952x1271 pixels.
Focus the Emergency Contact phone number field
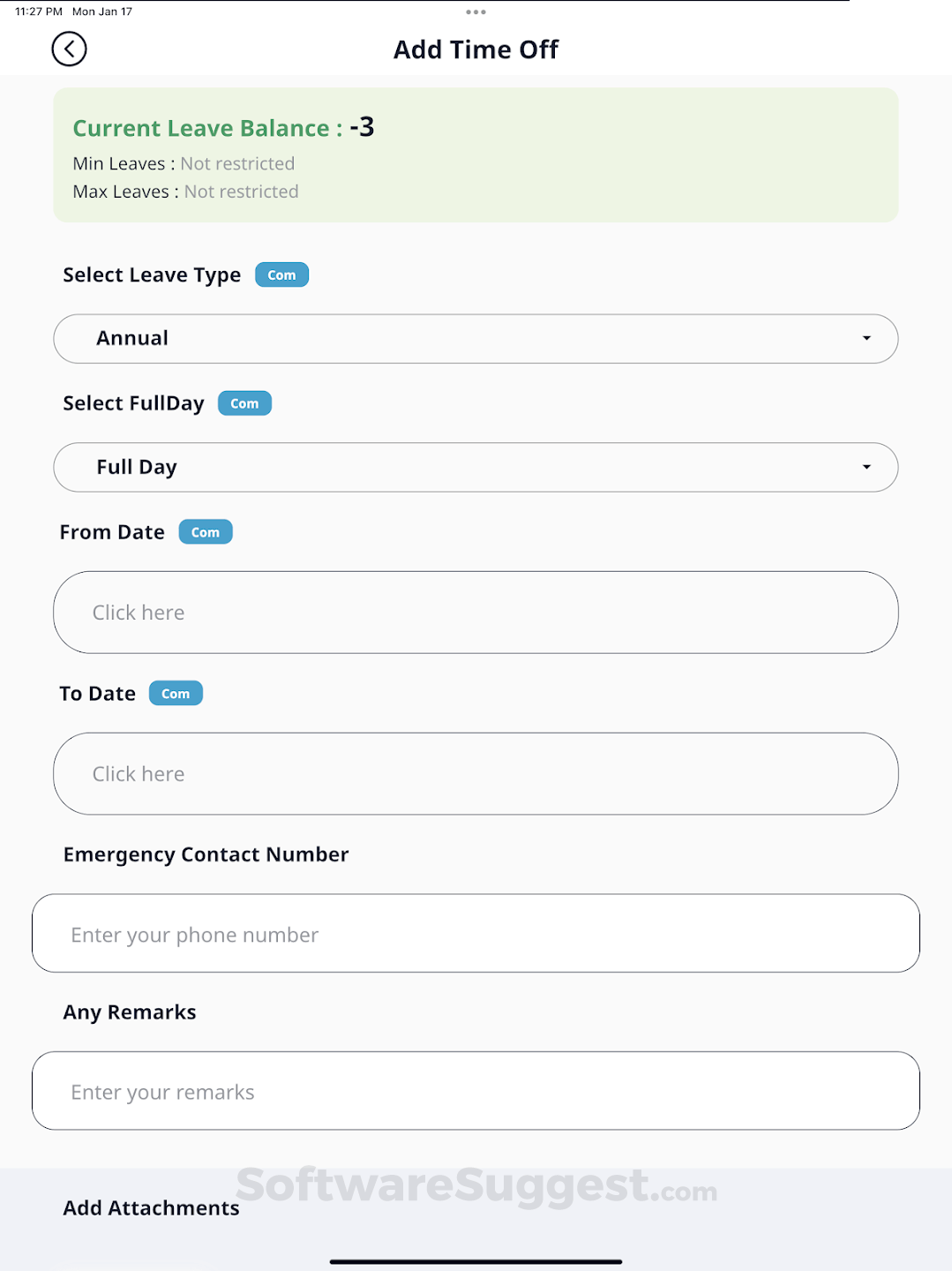point(476,934)
